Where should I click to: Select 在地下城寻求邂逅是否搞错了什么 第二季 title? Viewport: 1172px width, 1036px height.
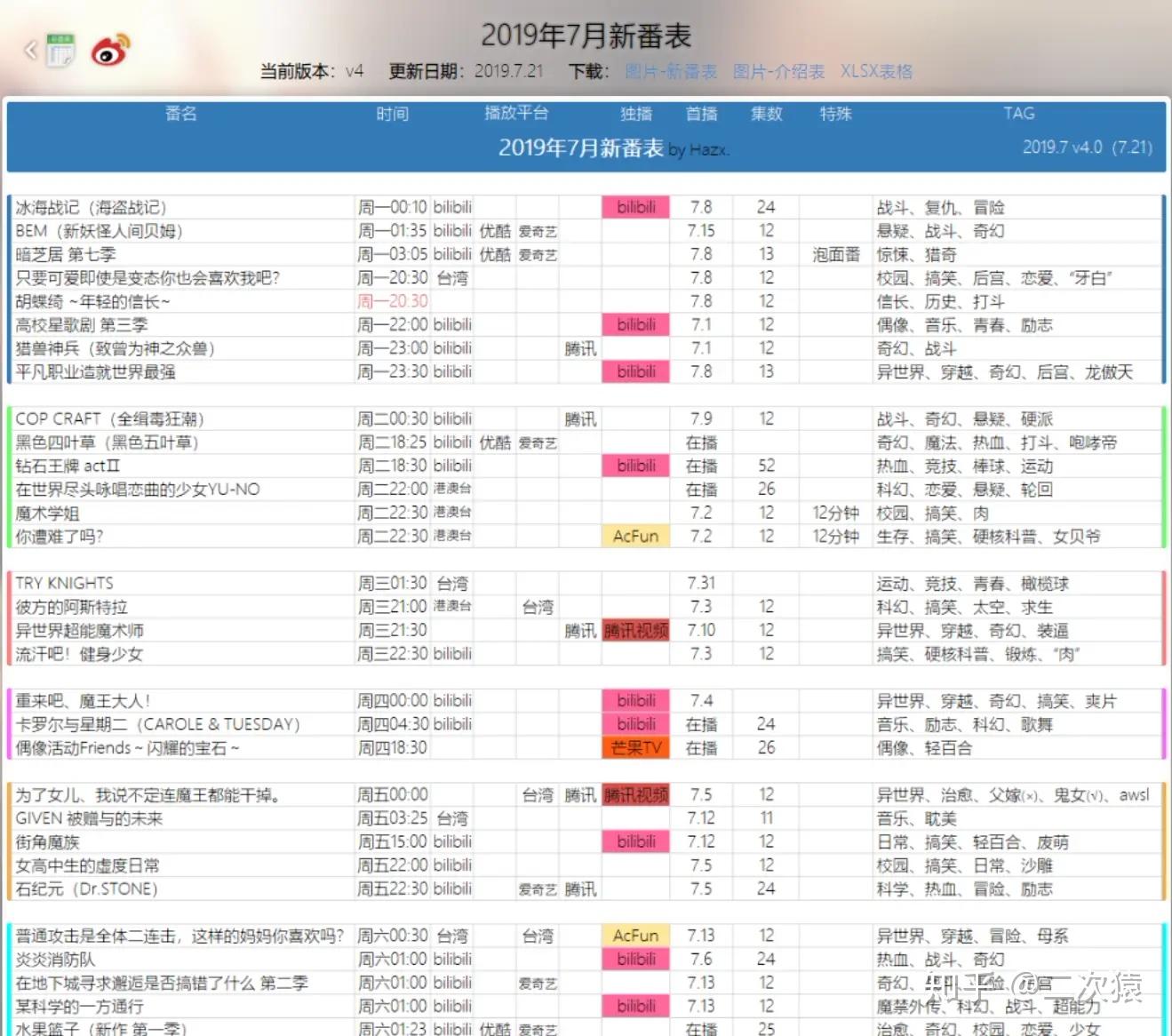pos(162,983)
